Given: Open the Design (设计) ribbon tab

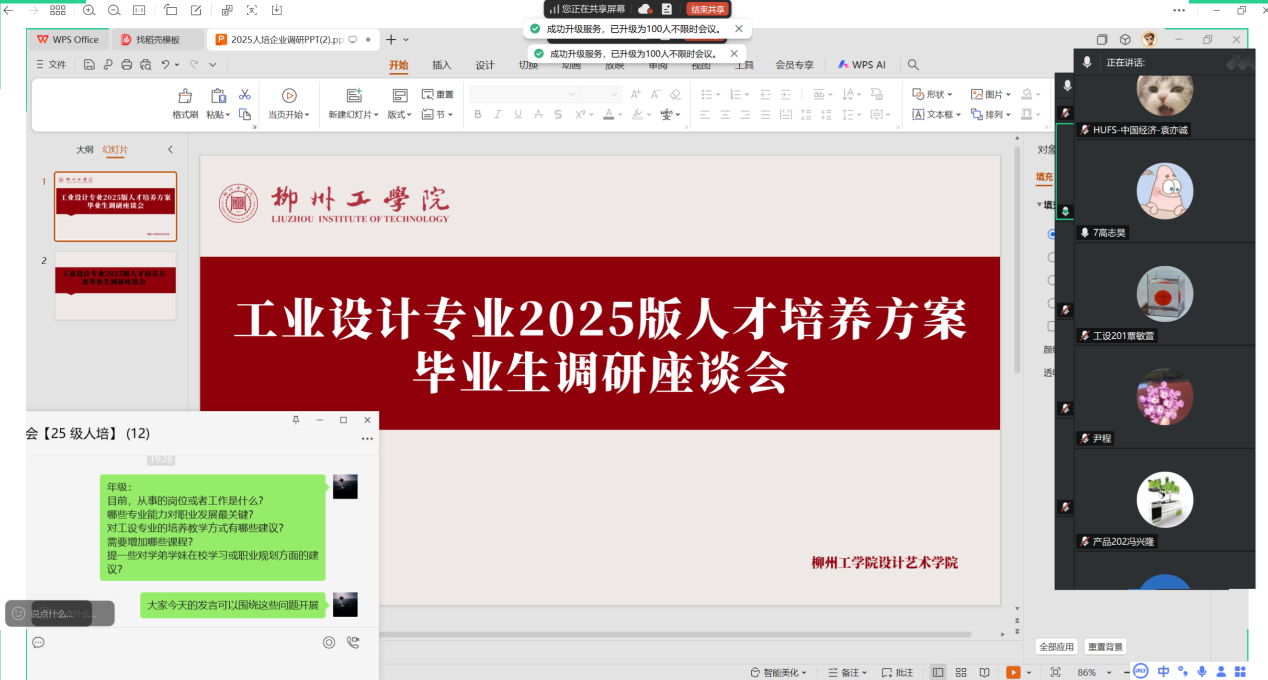Looking at the screenshot, I should (485, 65).
